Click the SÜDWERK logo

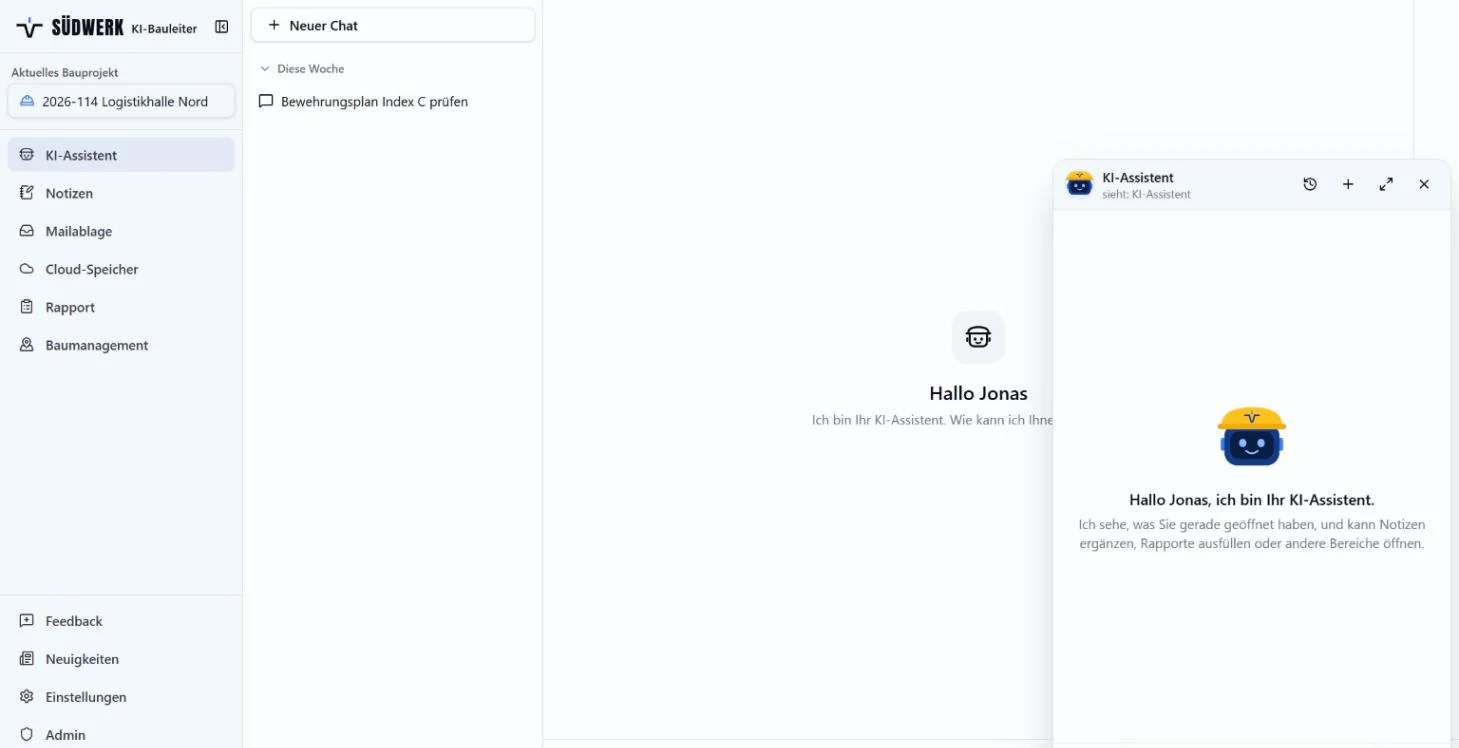[x=70, y=27]
